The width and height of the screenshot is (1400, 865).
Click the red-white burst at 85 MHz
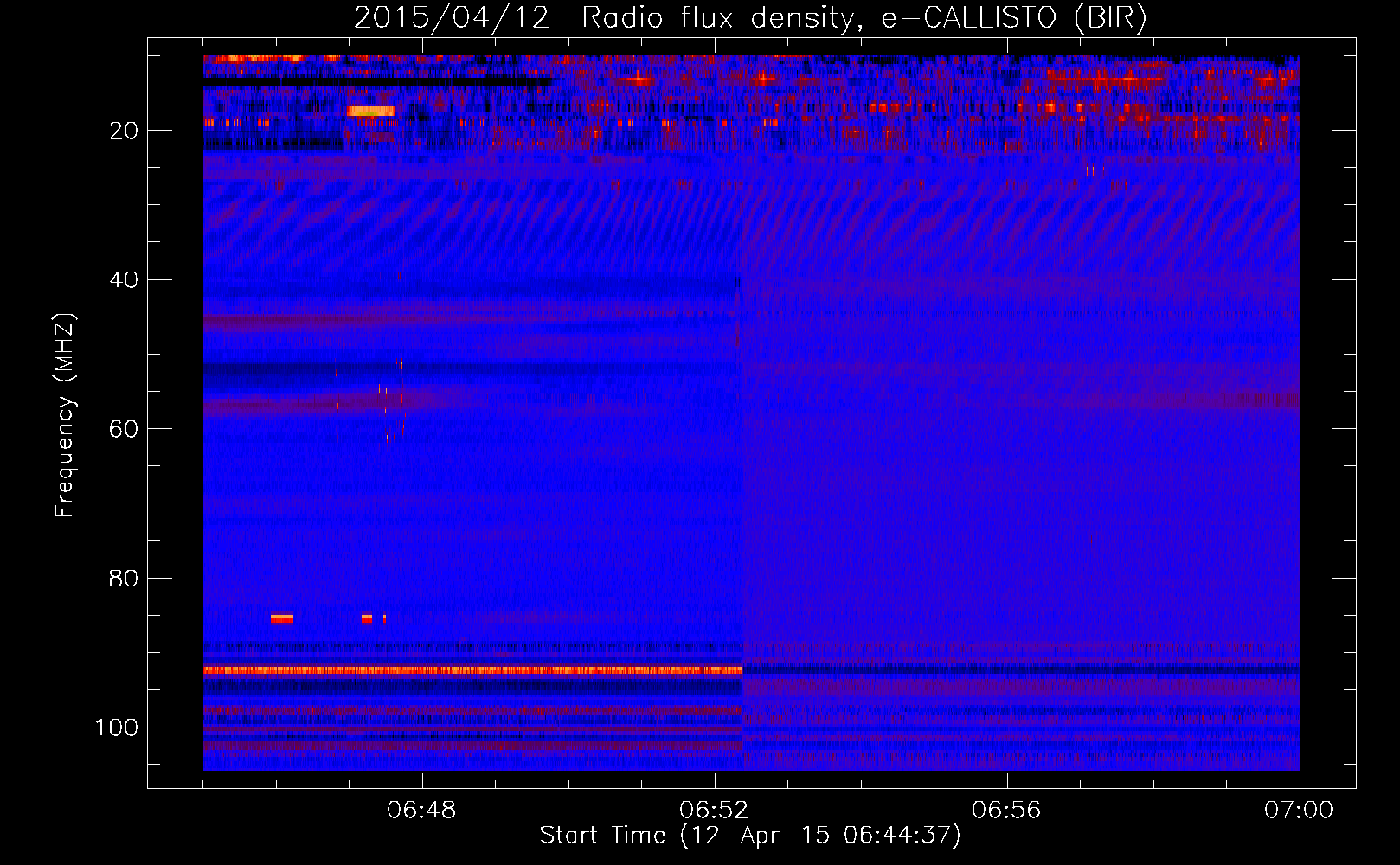point(282,618)
